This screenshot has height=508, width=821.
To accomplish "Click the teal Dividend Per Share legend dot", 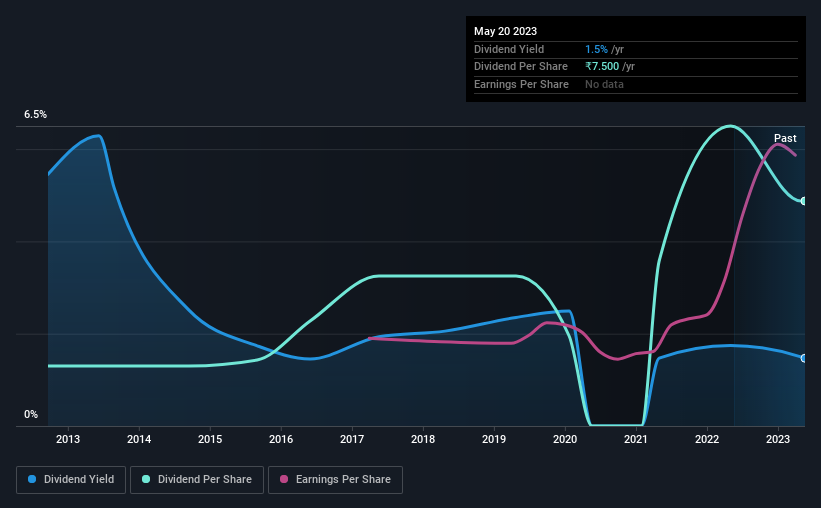I will point(146,480).
